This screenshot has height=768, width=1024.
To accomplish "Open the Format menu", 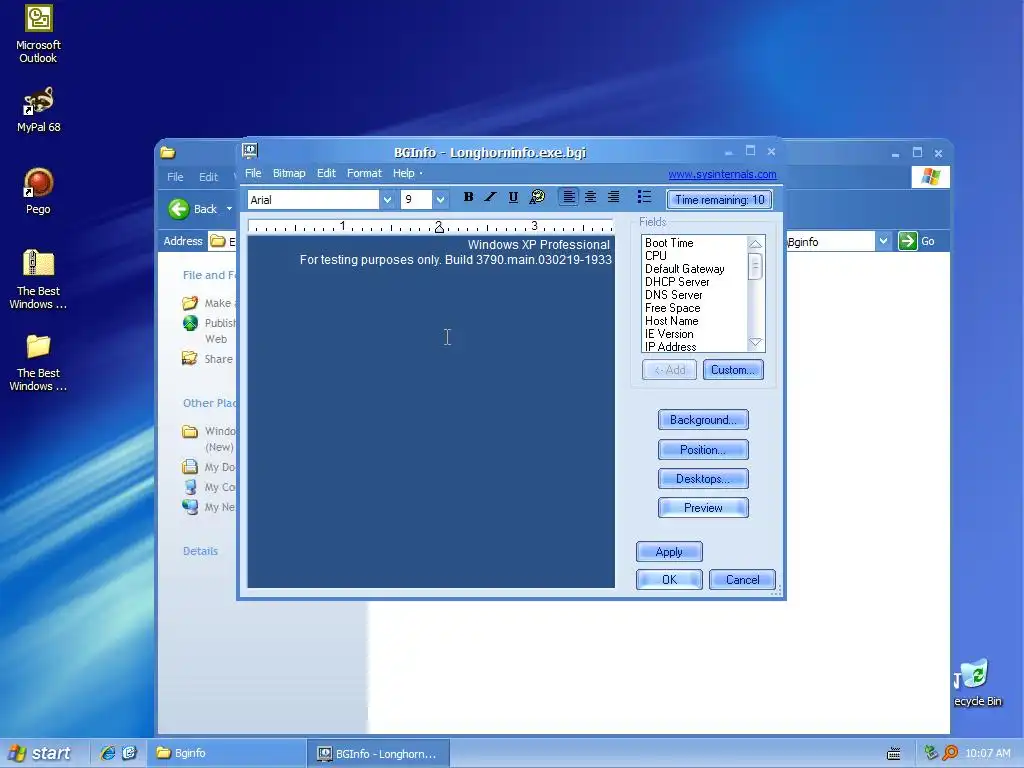I will (364, 173).
